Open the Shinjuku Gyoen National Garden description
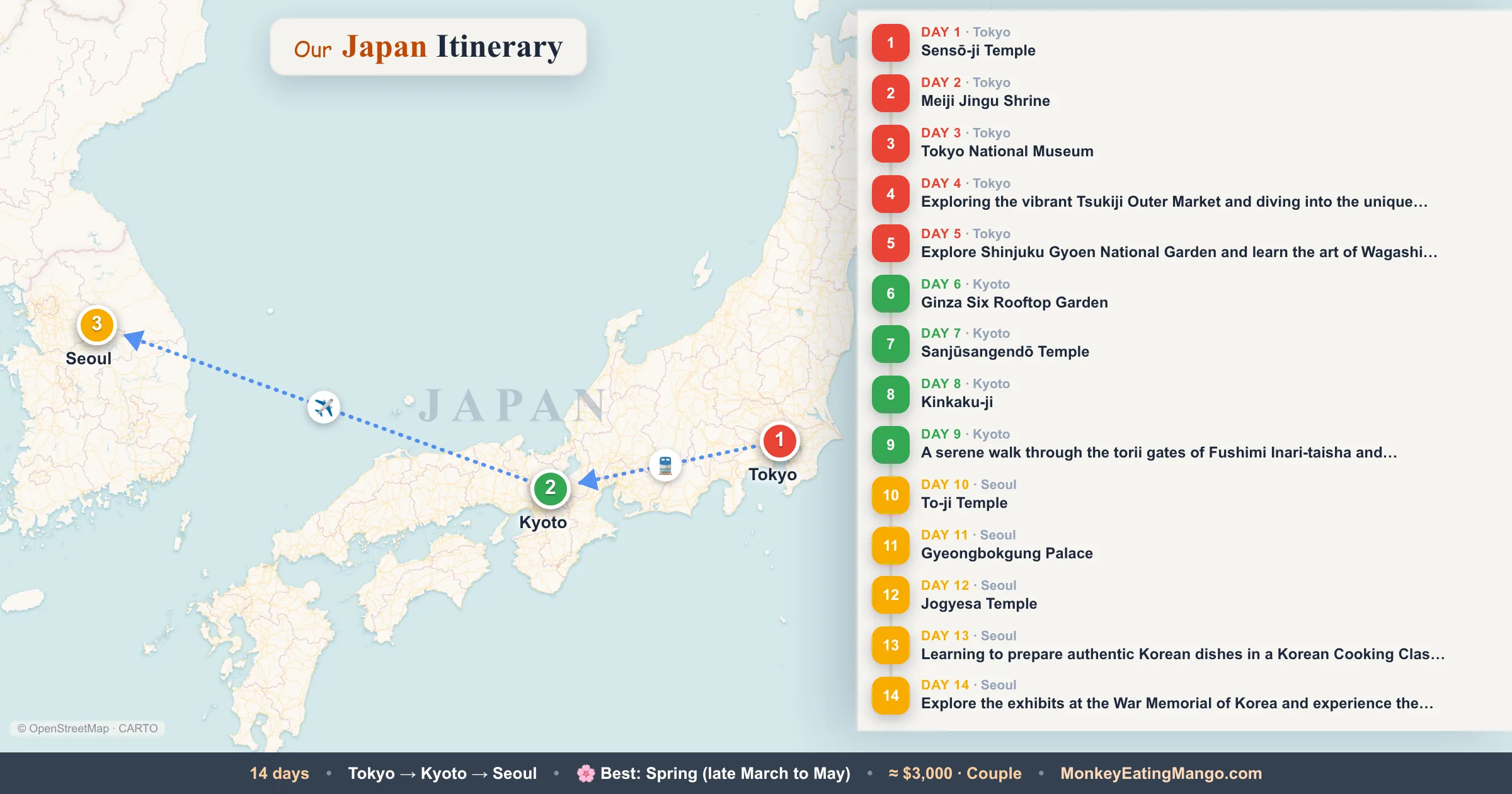 [x=1179, y=252]
